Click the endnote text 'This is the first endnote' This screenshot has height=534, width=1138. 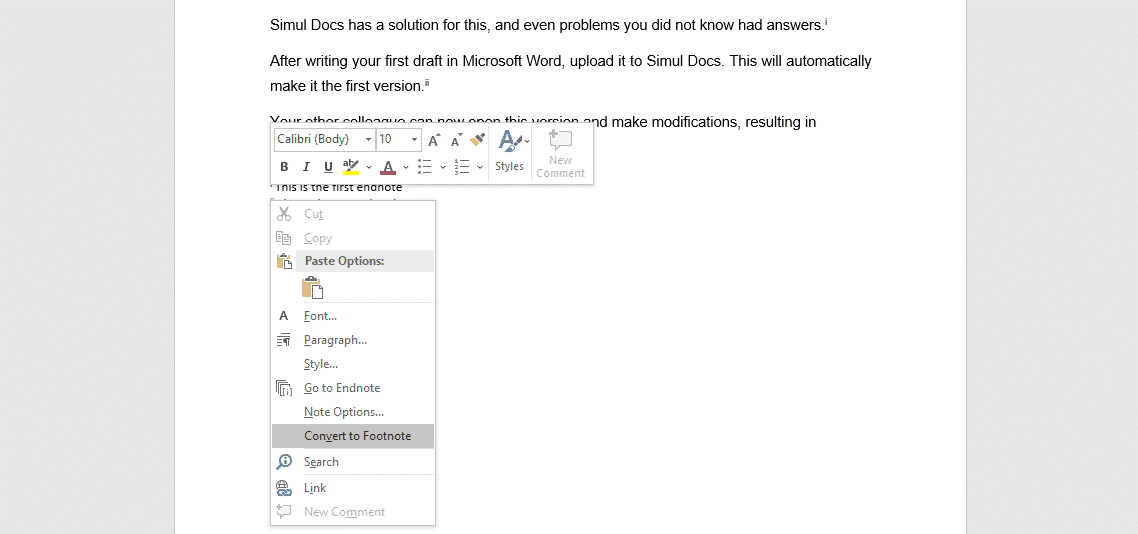(x=338, y=189)
